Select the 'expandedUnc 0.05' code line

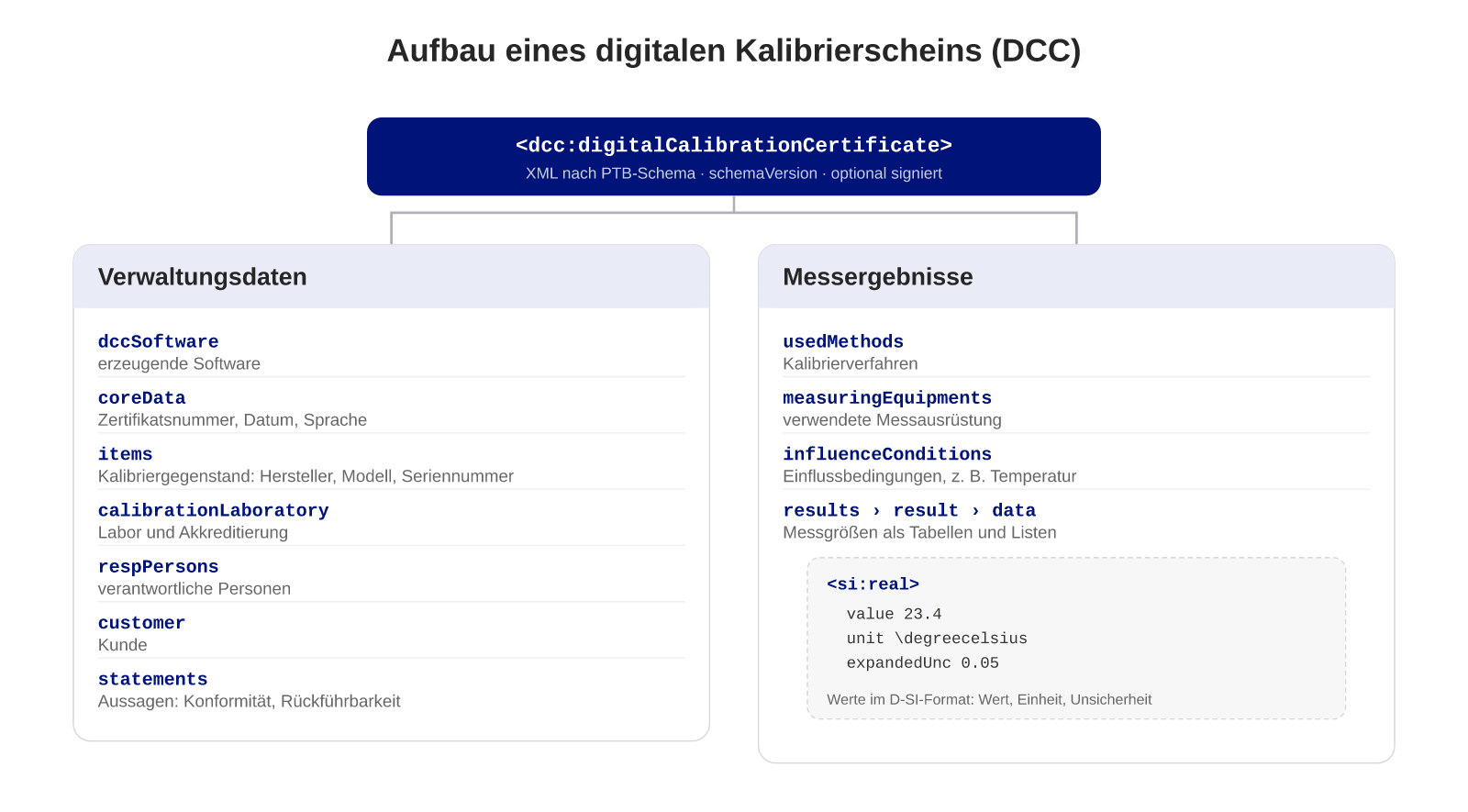(x=923, y=662)
